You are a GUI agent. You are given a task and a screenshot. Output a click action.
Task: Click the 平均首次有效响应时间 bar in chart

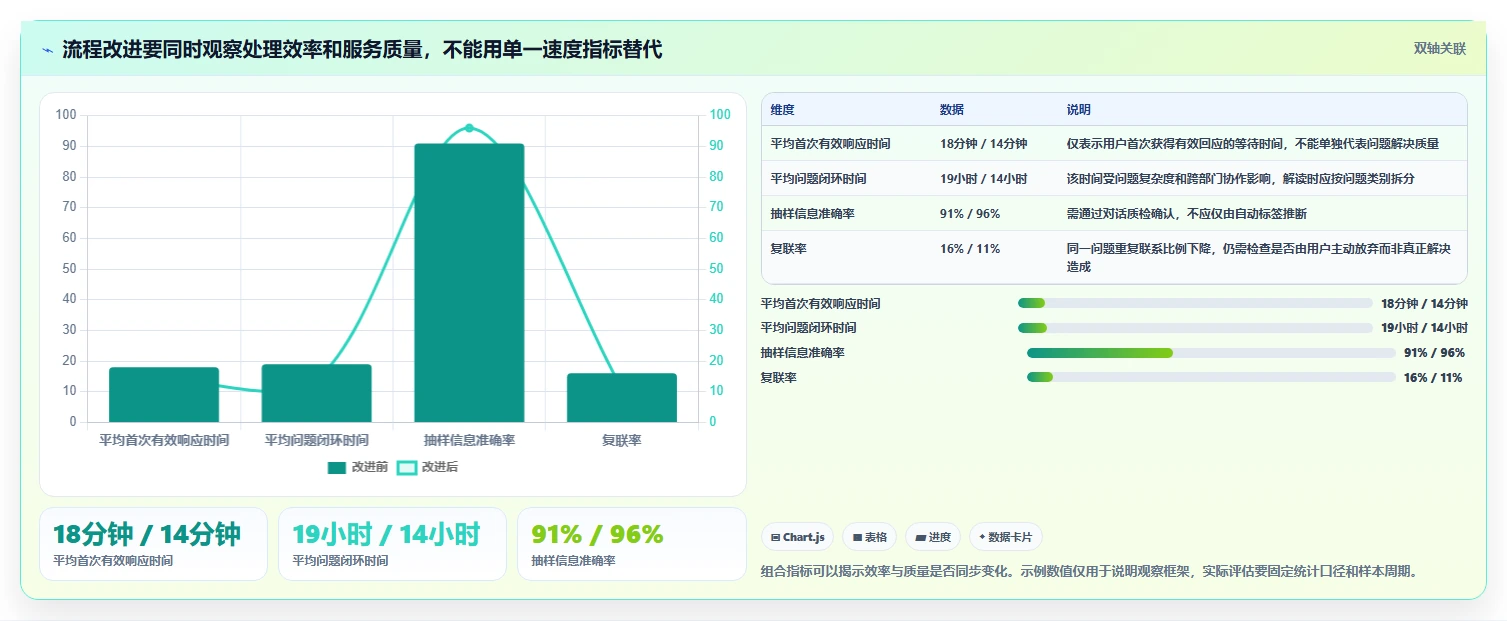tap(164, 395)
